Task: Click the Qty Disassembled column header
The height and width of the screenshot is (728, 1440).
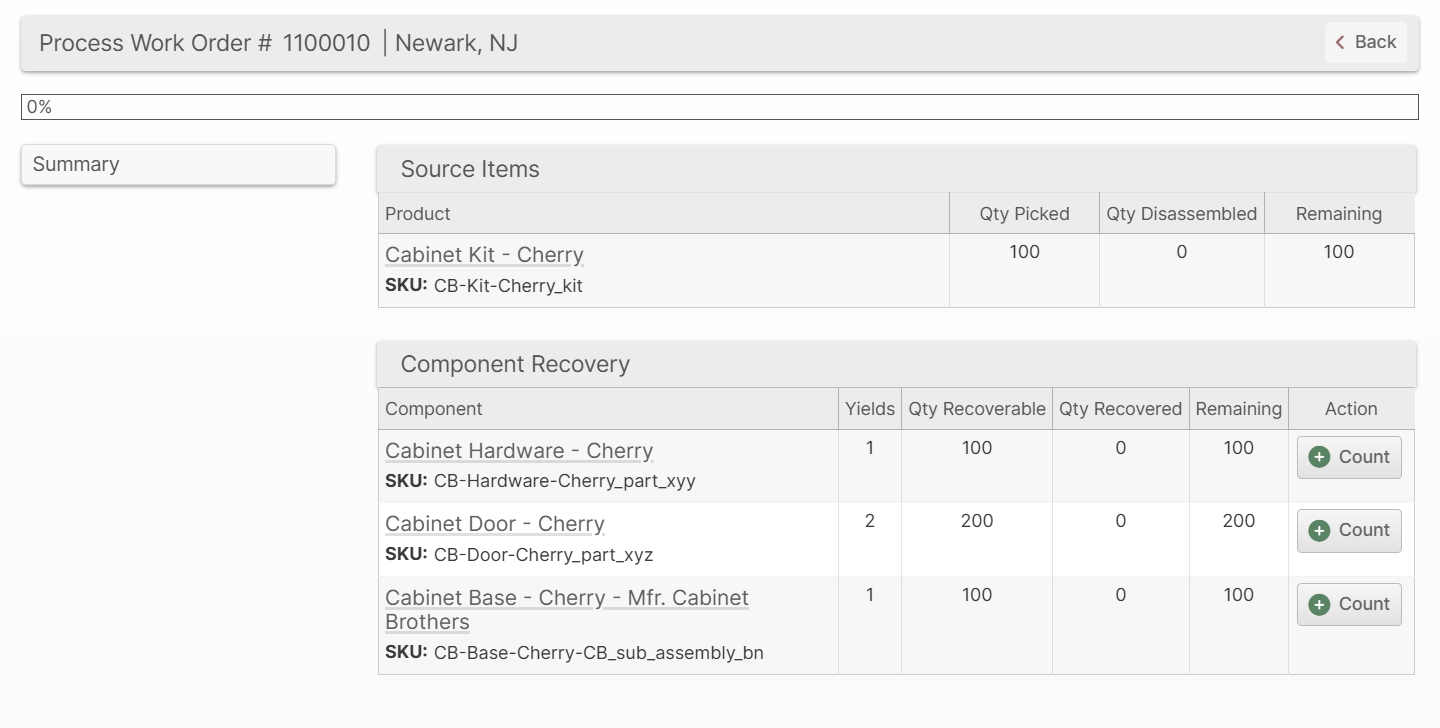Action: pos(1181,214)
